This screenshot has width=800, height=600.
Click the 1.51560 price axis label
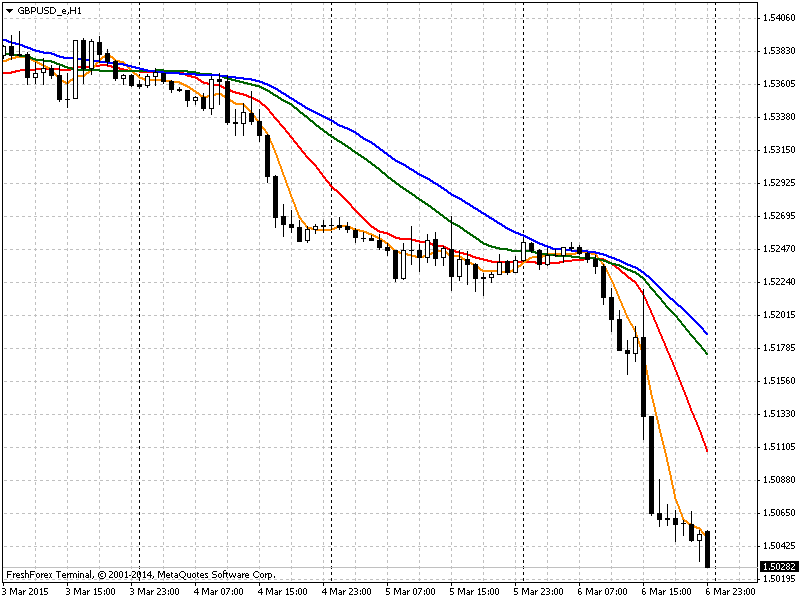point(779,381)
